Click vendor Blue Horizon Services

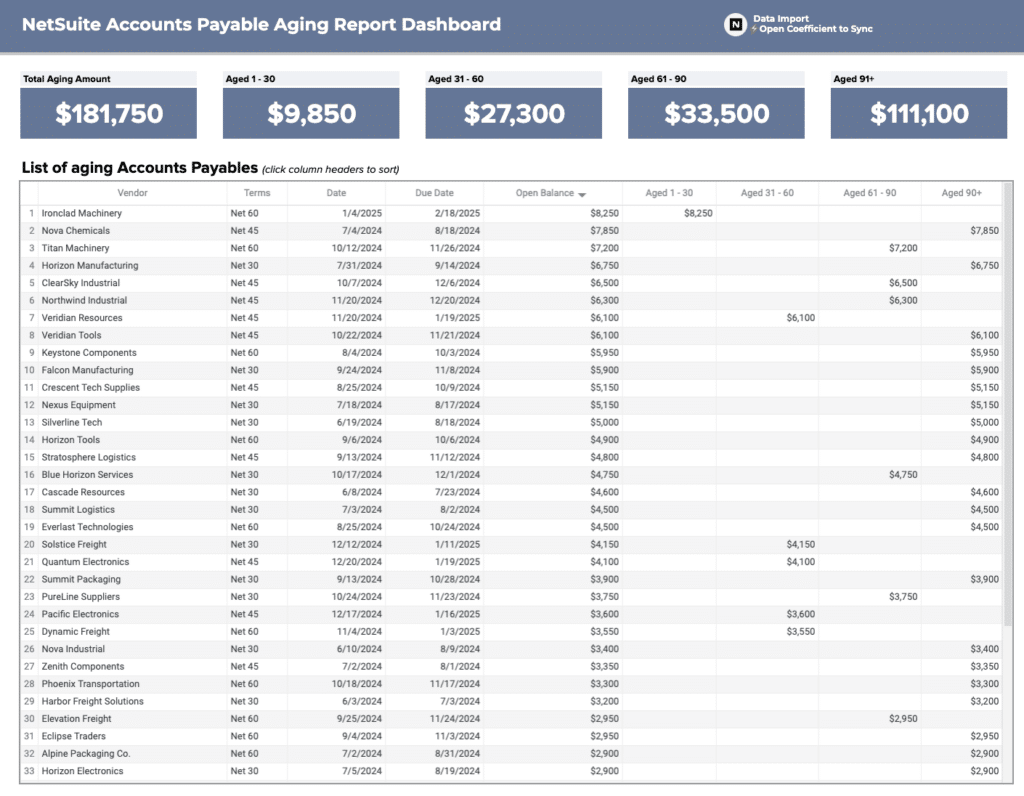[87, 475]
